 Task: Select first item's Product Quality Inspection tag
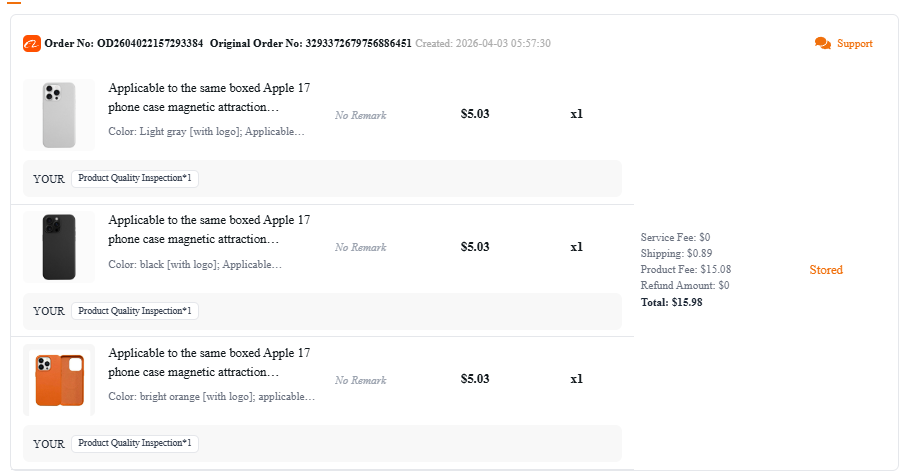point(135,178)
